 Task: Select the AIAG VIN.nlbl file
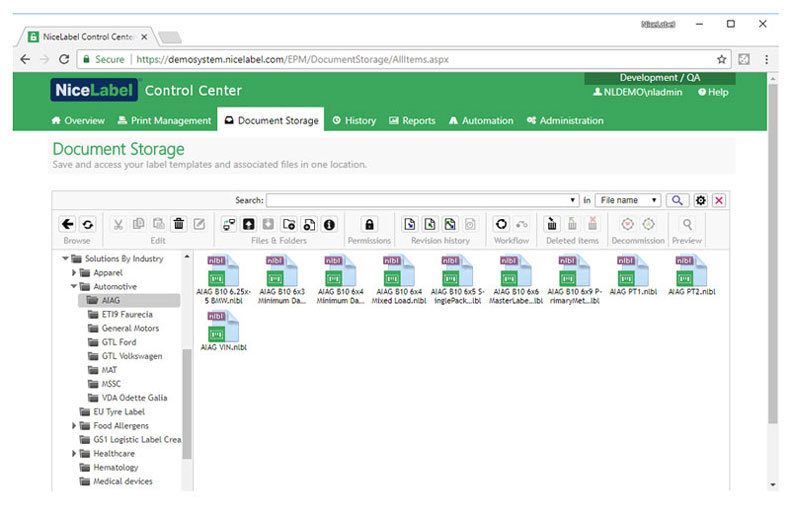(224, 331)
